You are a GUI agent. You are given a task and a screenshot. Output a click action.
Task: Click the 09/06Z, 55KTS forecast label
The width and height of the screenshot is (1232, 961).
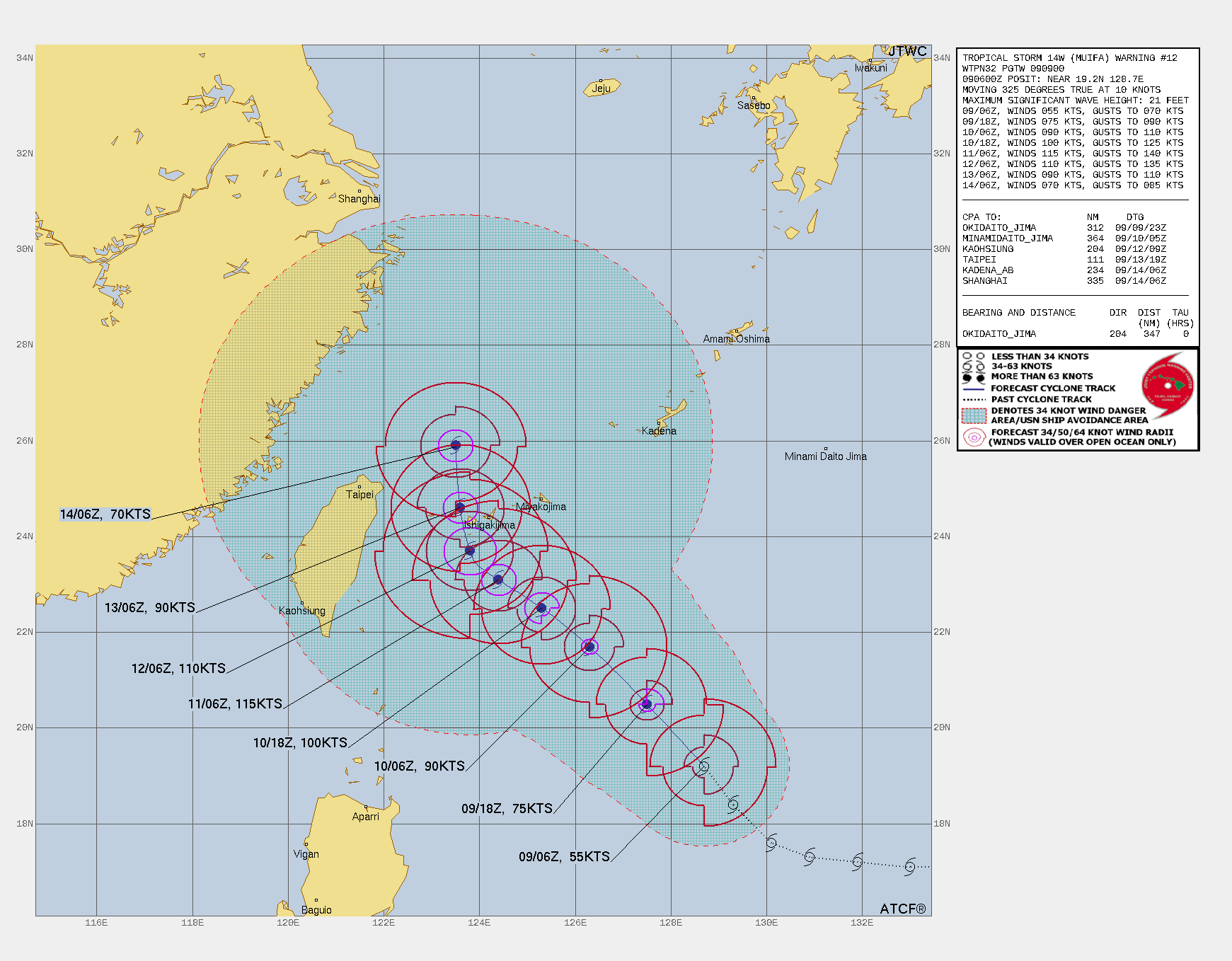pyautogui.click(x=564, y=857)
